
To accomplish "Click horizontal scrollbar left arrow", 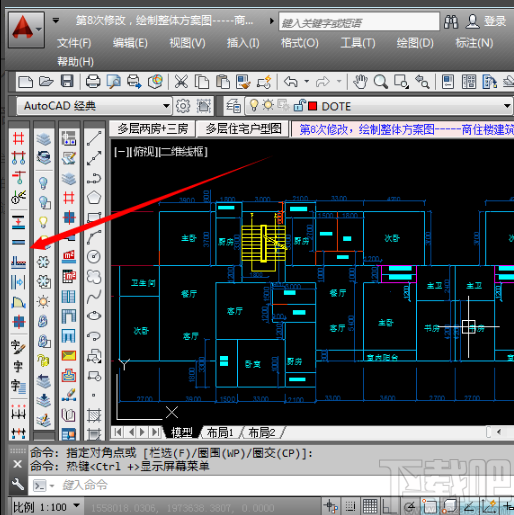I will [499, 432].
